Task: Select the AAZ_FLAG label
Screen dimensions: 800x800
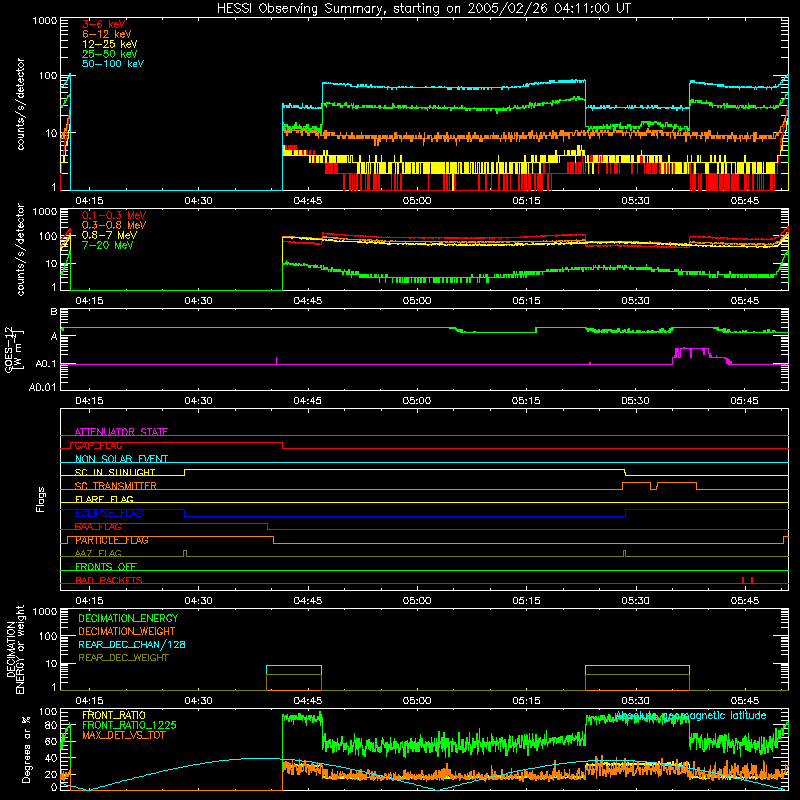Action: [x=98, y=553]
